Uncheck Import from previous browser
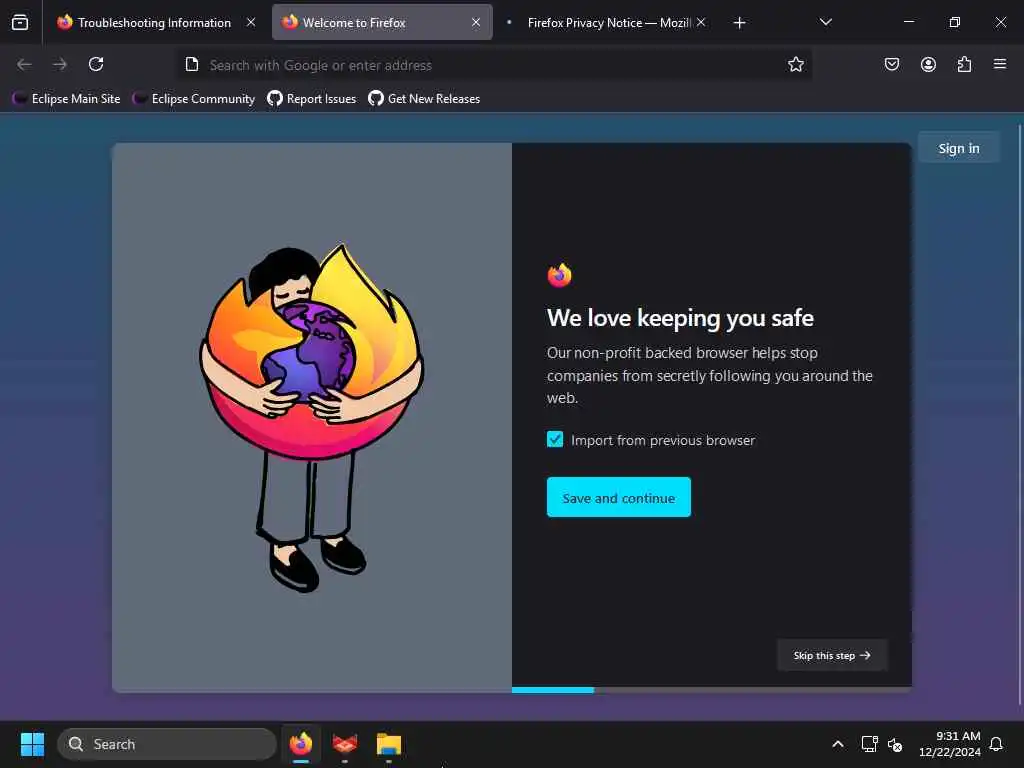Screen dimensions: 1024x768 (555, 440)
